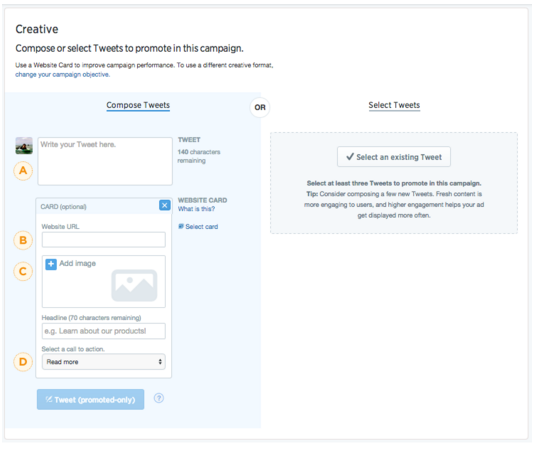Open the call to action dropdown
This screenshot has height=459, width=541.
point(104,362)
